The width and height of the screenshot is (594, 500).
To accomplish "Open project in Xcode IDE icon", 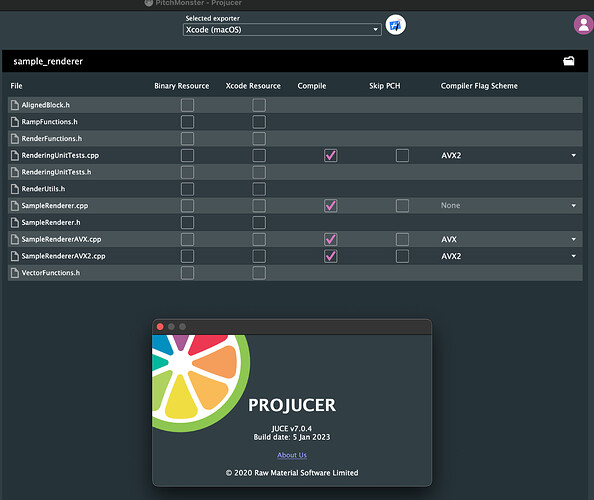I will pos(395,25).
